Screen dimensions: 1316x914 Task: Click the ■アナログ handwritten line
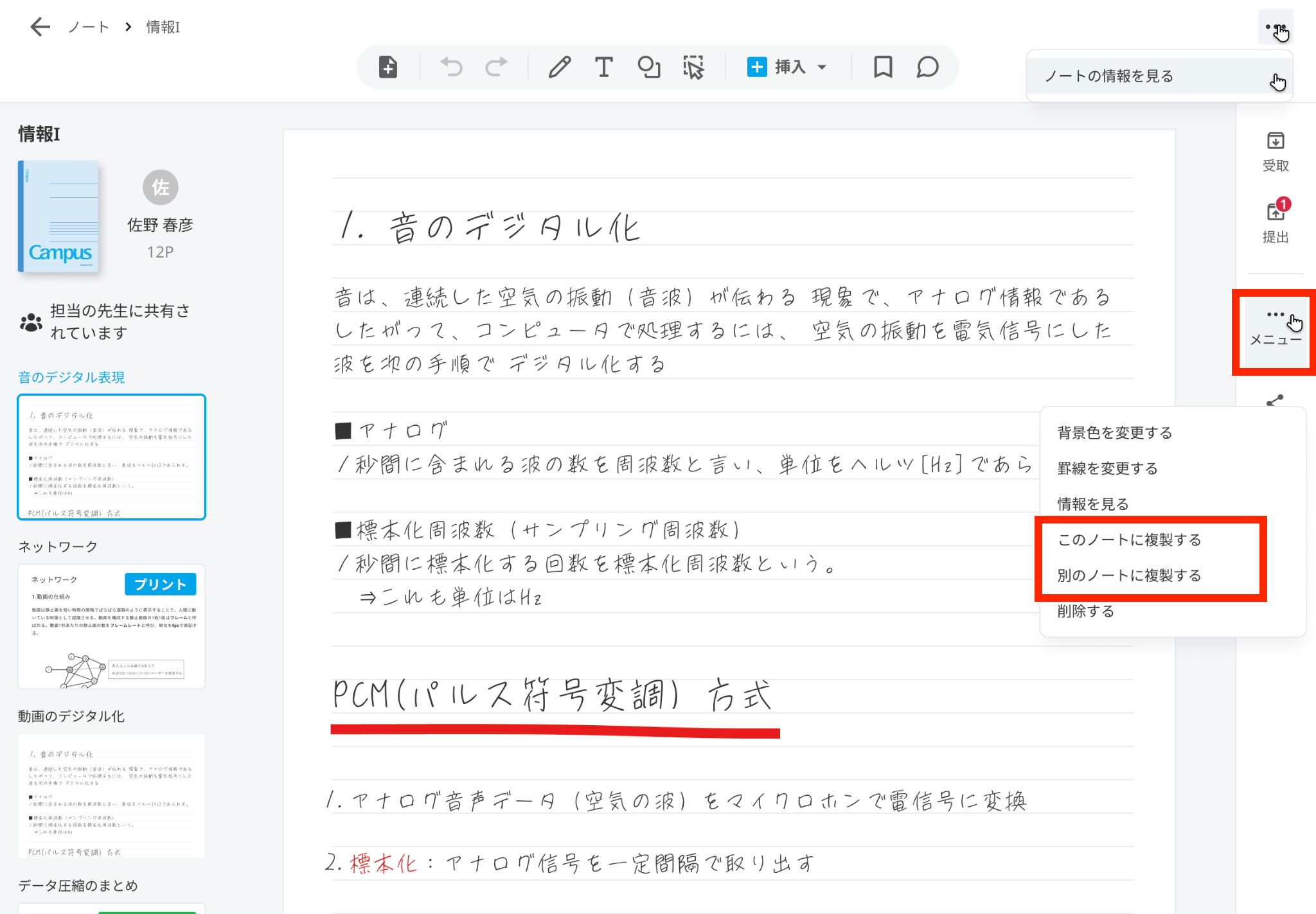[x=391, y=430]
